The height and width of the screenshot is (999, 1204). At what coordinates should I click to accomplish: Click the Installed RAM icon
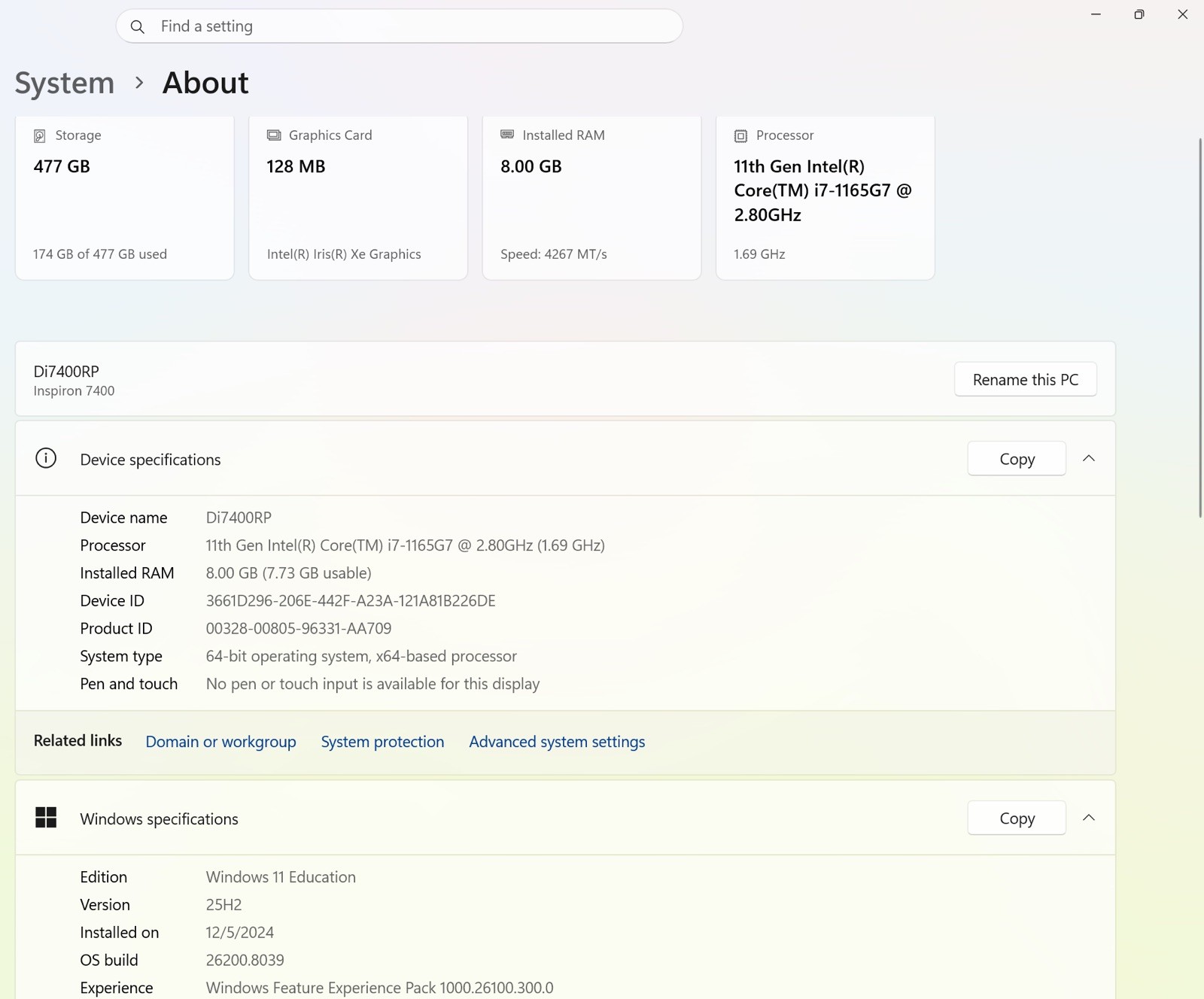(507, 135)
